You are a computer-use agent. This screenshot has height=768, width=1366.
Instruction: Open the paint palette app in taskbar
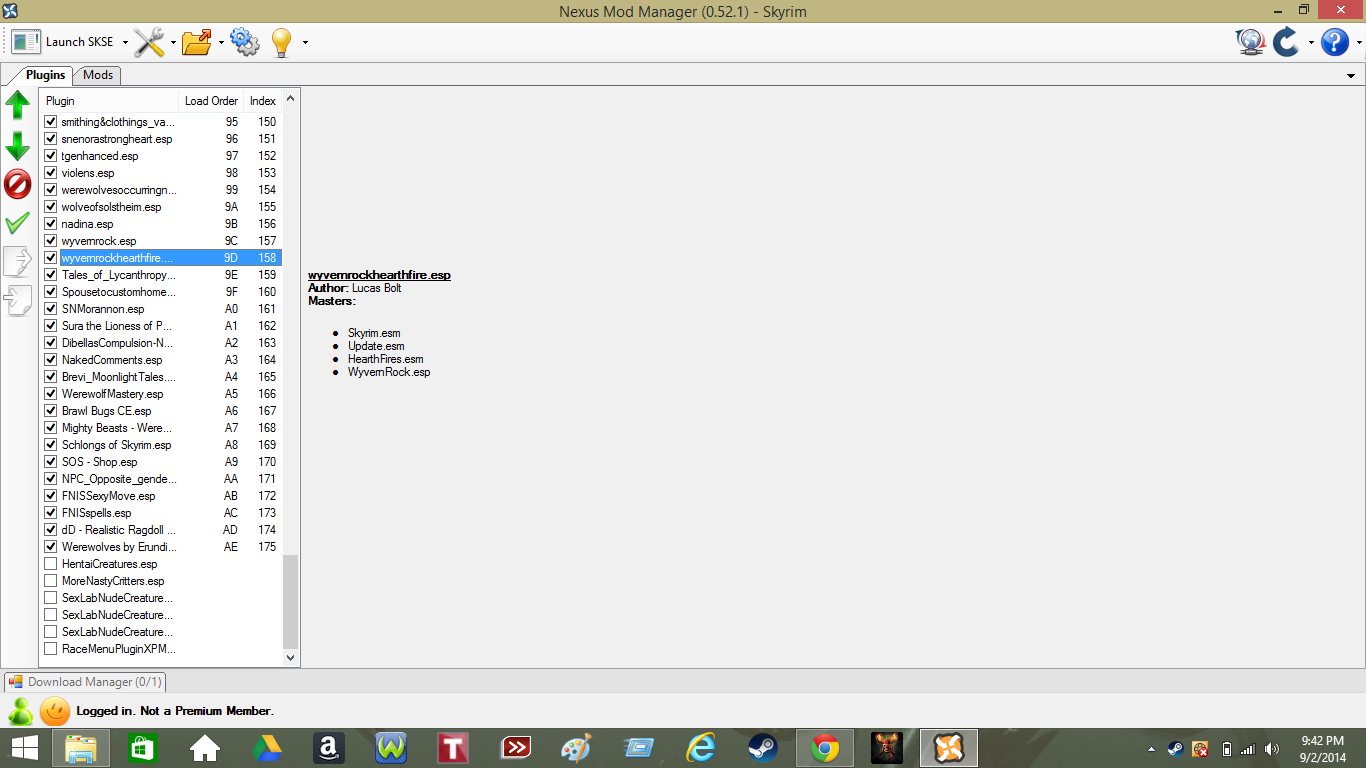point(577,748)
